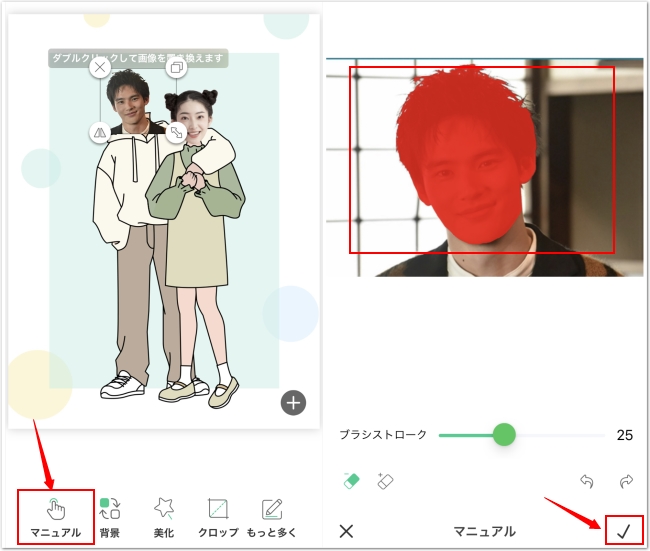Duplicate the layer using the copy handle

click(177, 68)
